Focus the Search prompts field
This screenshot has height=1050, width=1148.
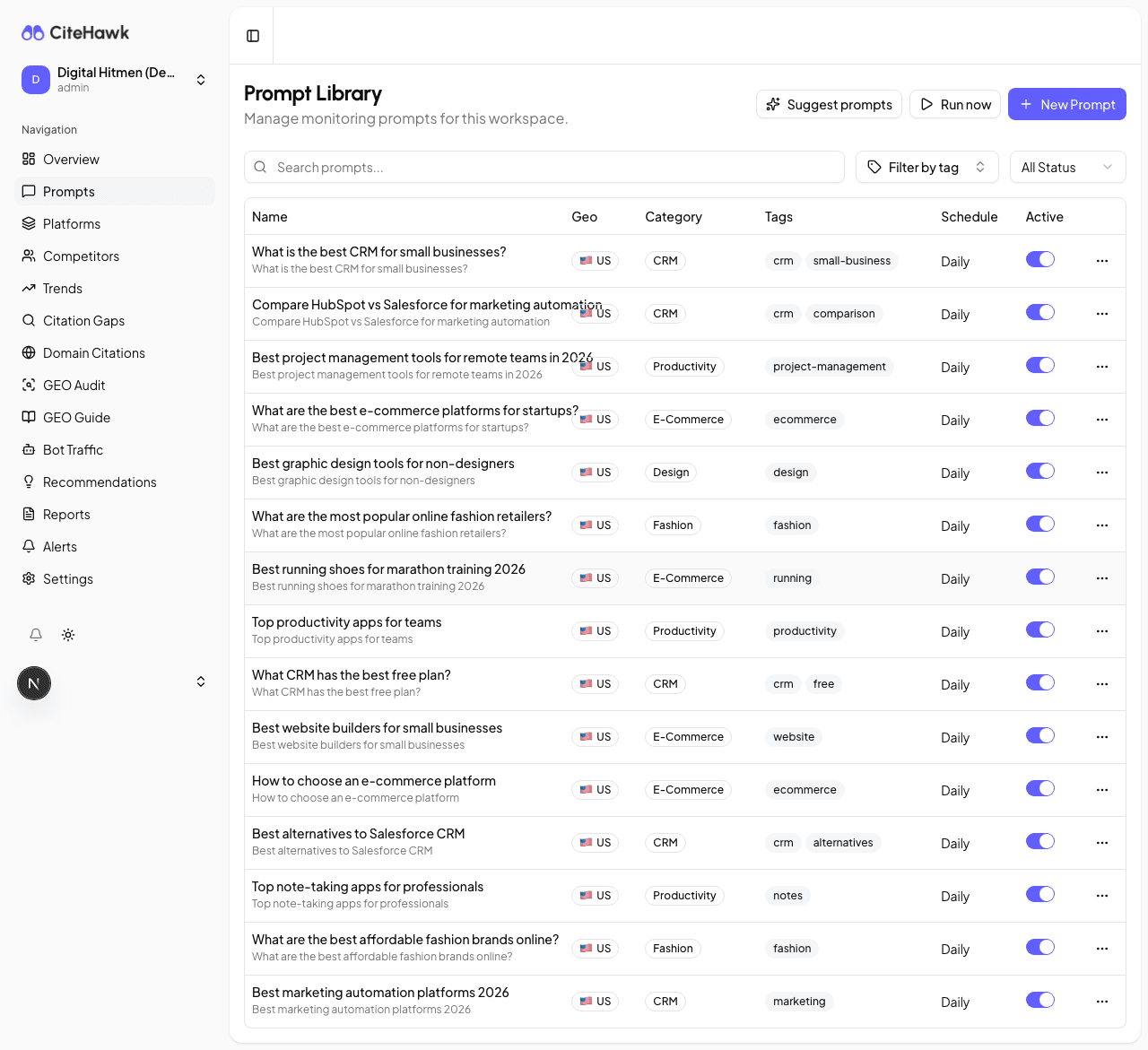click(x=544, y=167)
